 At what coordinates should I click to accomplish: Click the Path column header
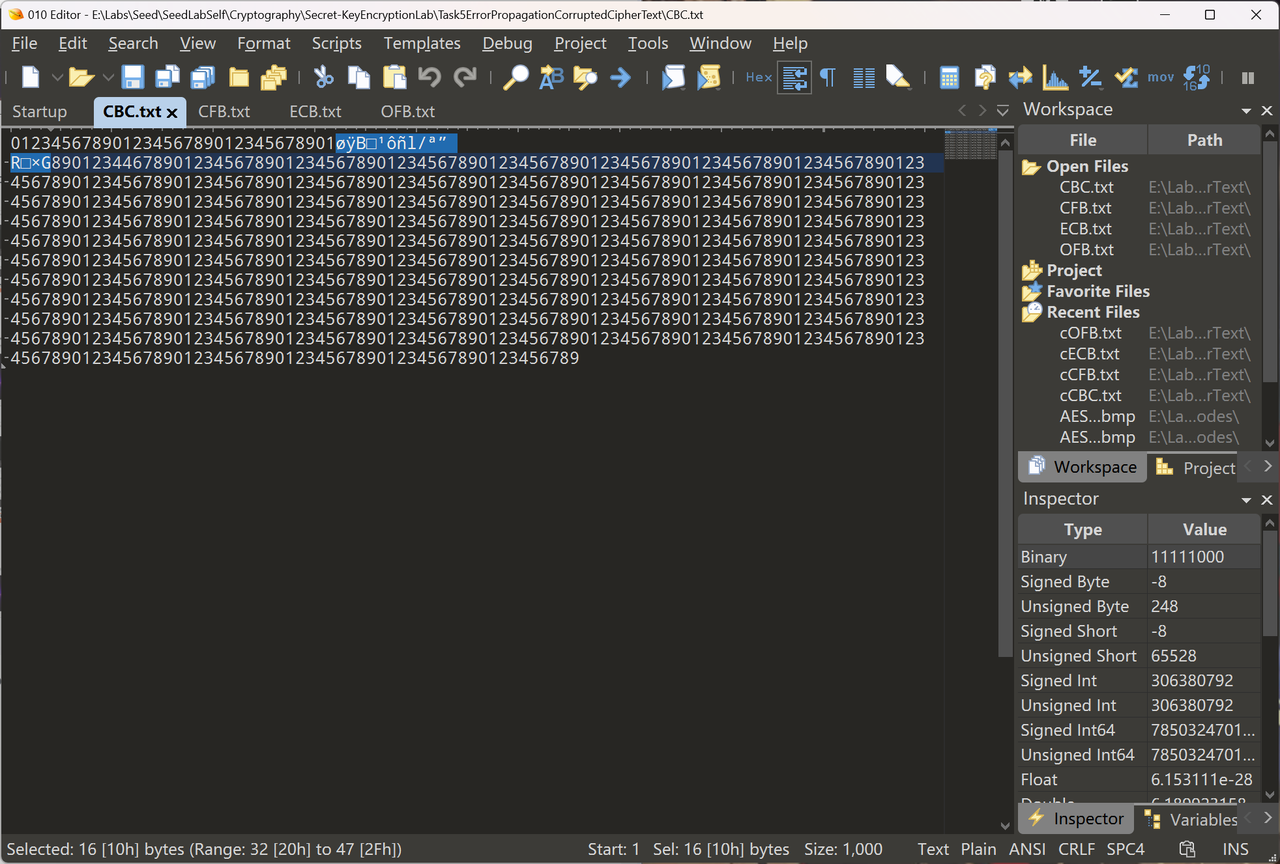point(1204,140)
